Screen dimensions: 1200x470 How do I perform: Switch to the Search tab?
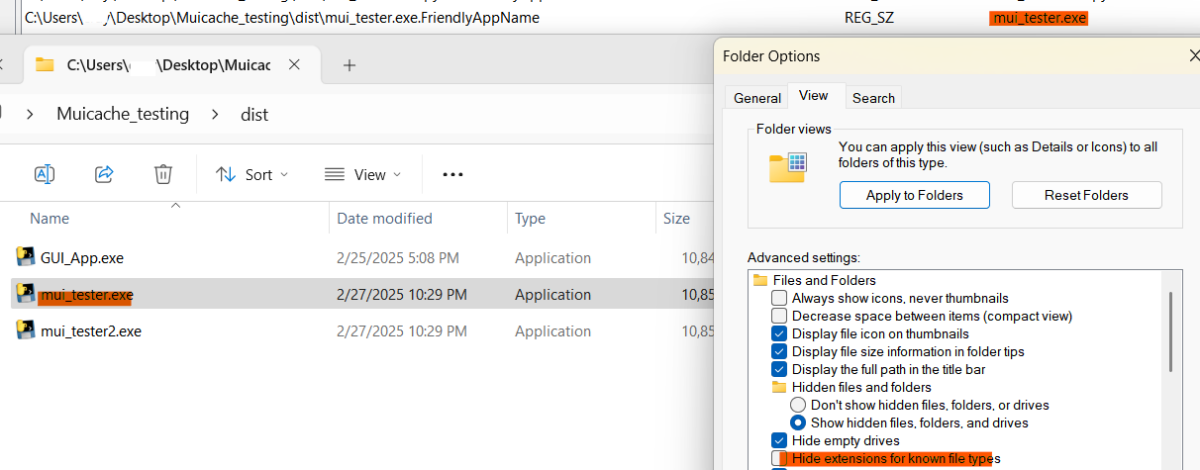pyautogui.click(x=873, y=97)
